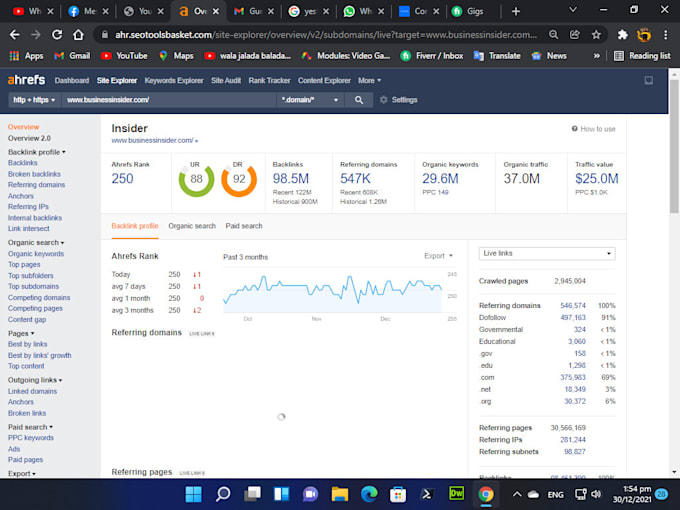
Task: Open the Live links dropdown
Action: [x=547, y=254]
